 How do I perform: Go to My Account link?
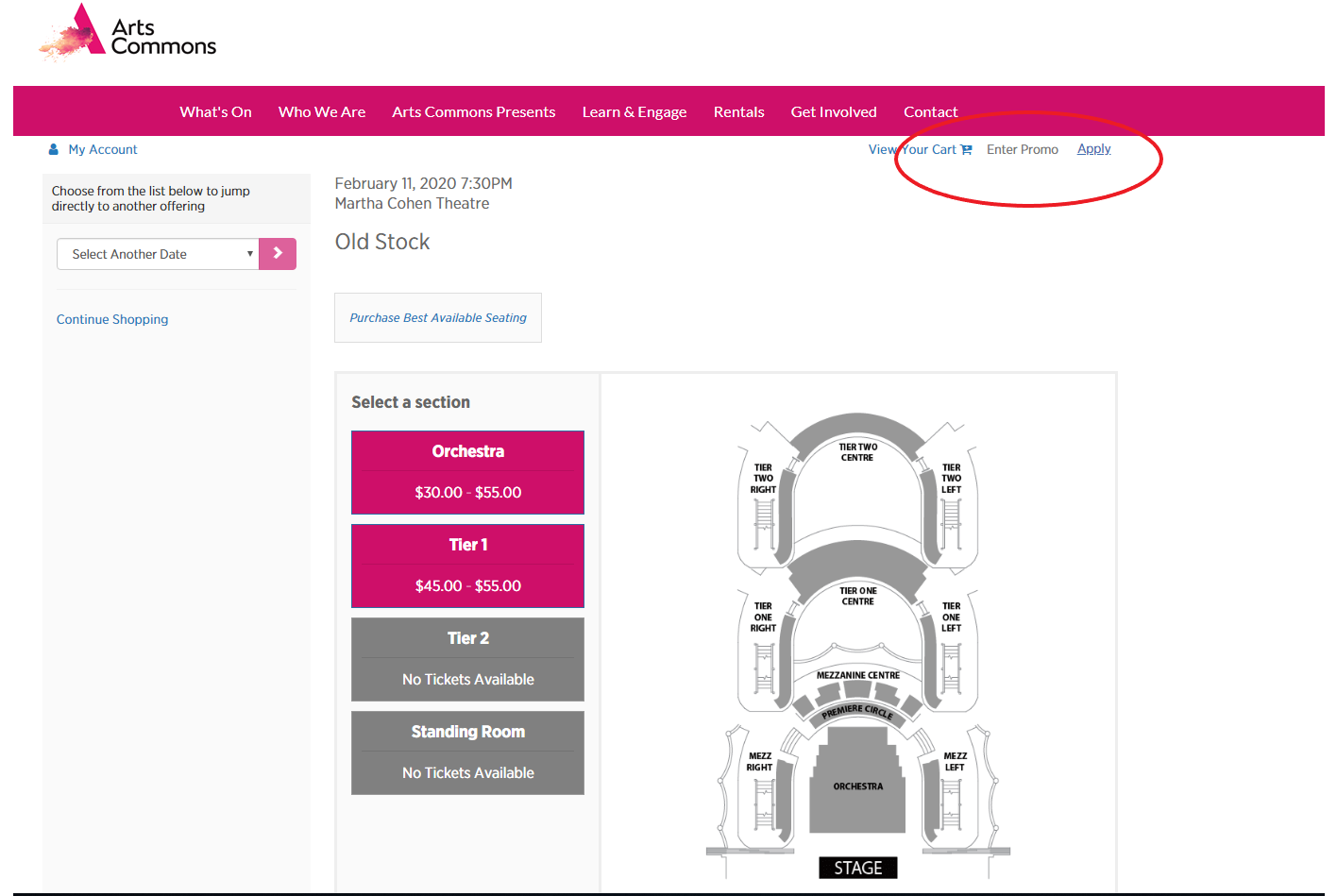point(103,149)
